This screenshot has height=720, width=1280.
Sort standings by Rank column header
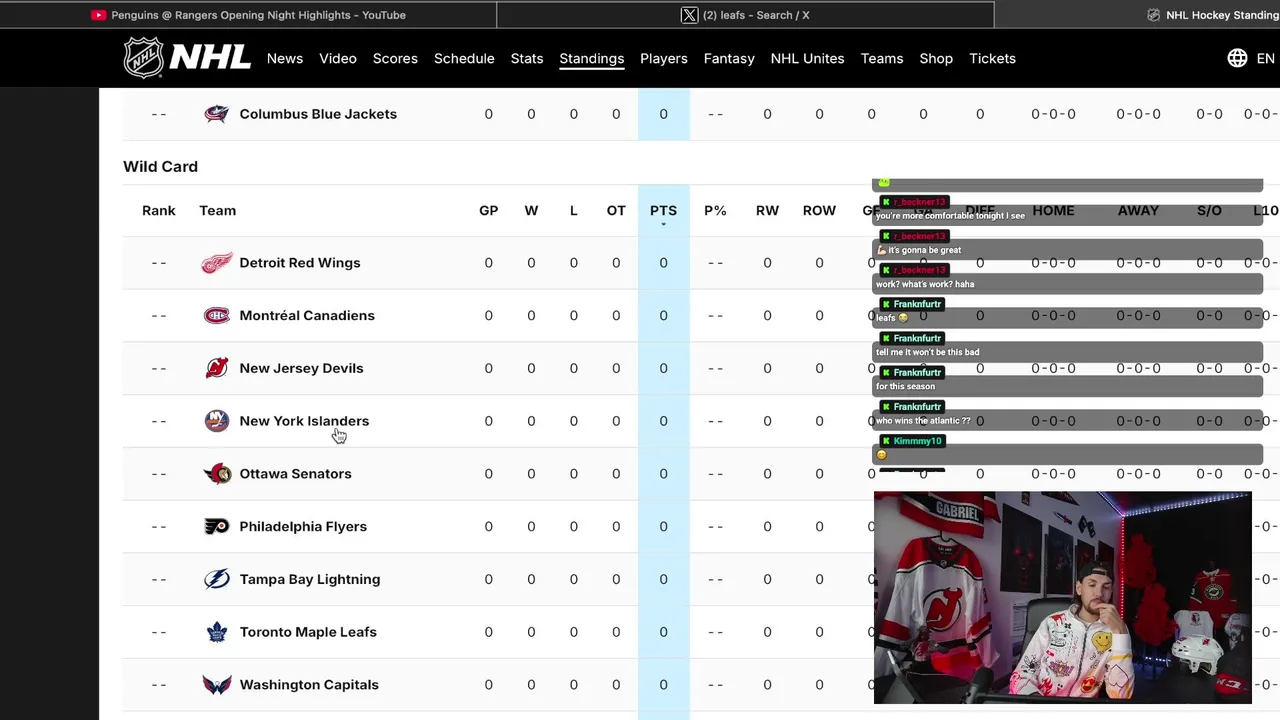click(158, 211)
